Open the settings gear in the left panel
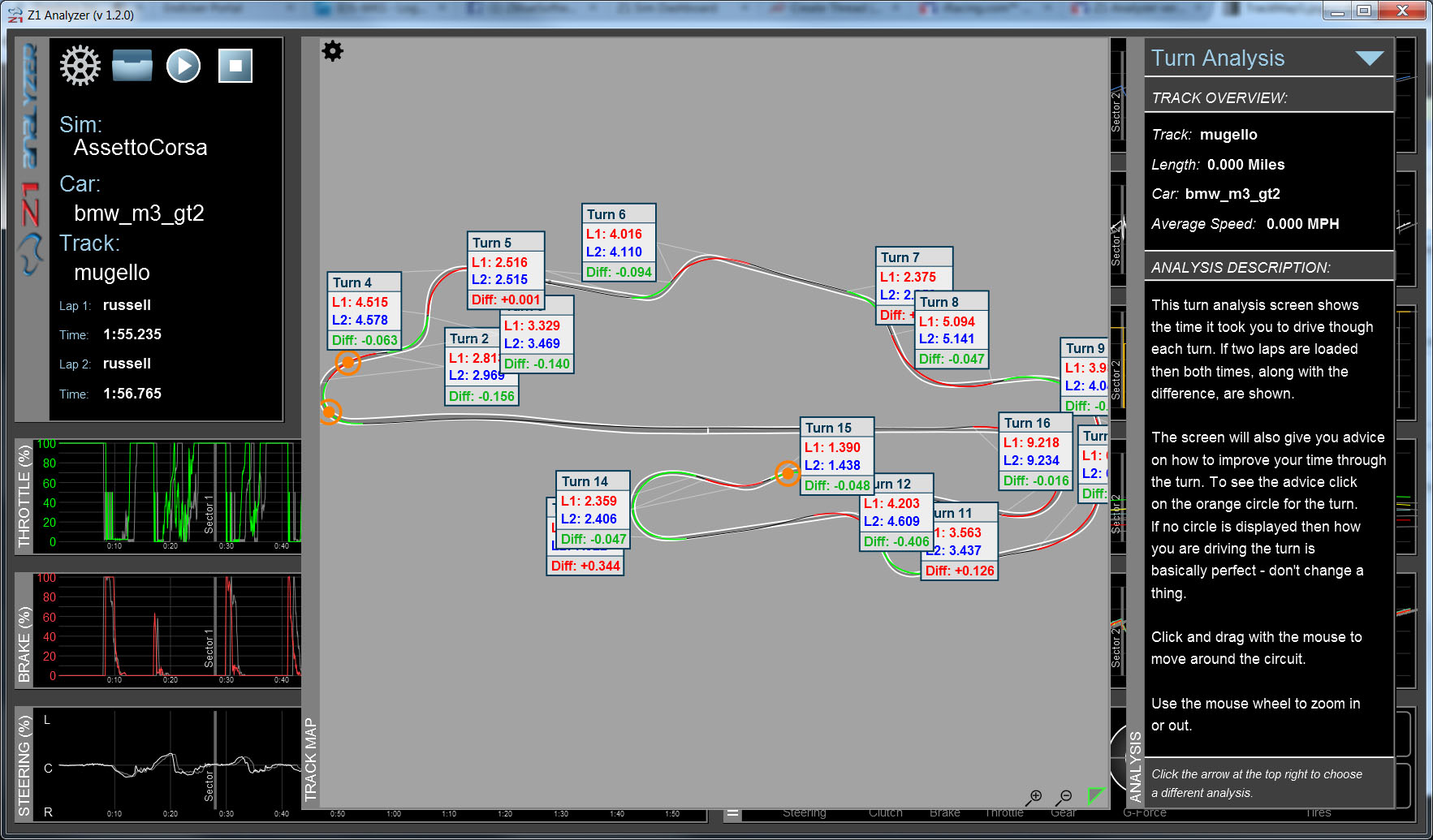 (80, 66)
